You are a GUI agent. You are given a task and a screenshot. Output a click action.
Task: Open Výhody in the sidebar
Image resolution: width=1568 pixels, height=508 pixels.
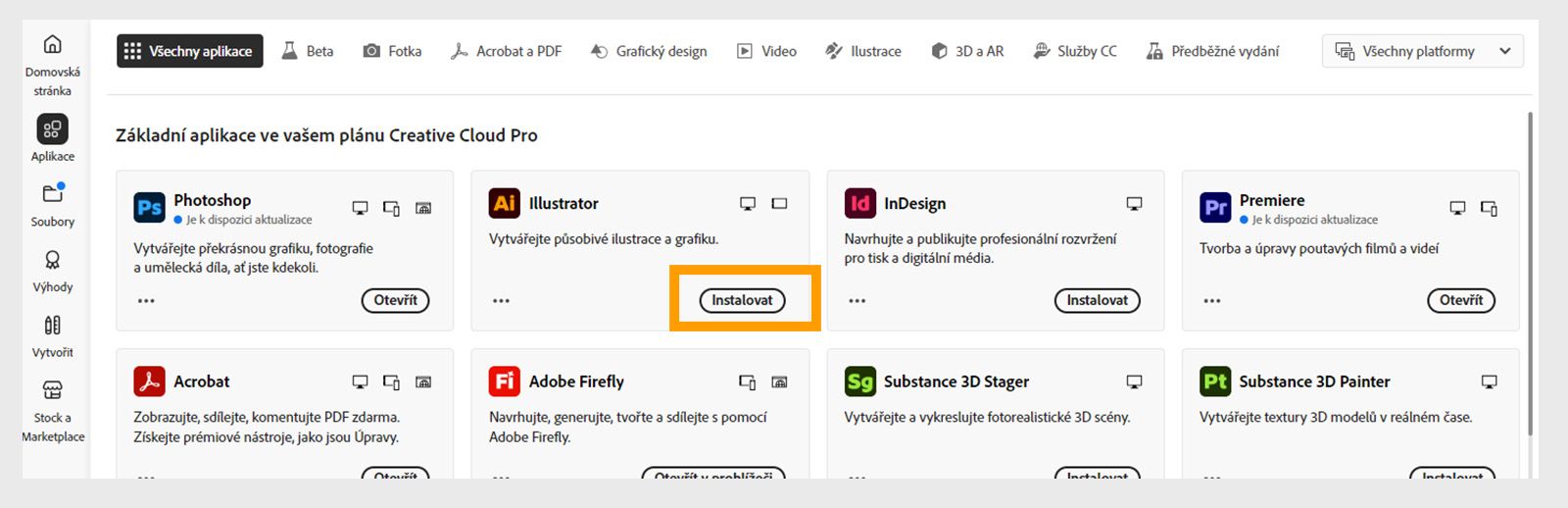(x=53, y=271)
